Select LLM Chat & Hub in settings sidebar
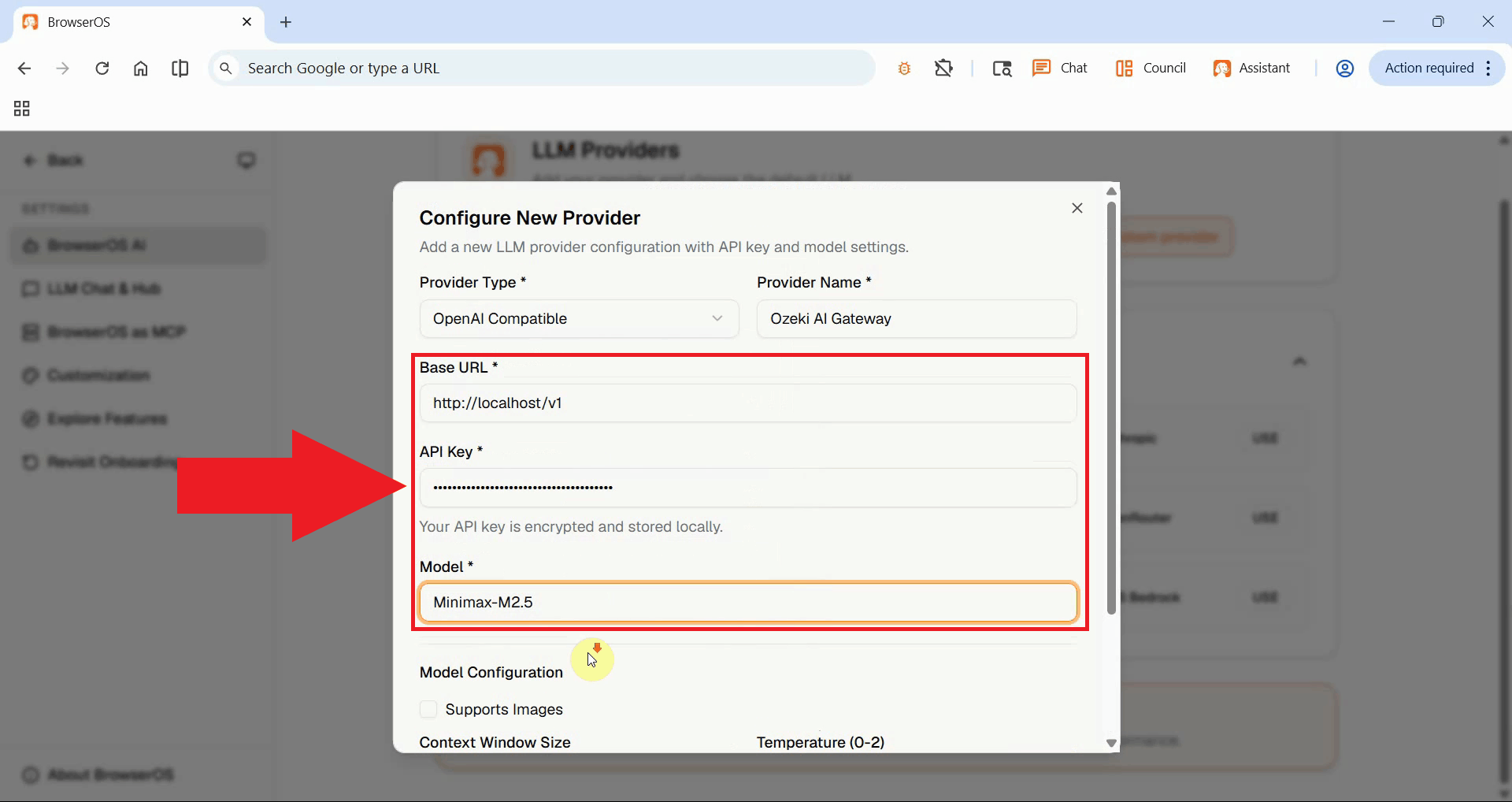Screen dimensions: 1512x802 coord(102,288)
